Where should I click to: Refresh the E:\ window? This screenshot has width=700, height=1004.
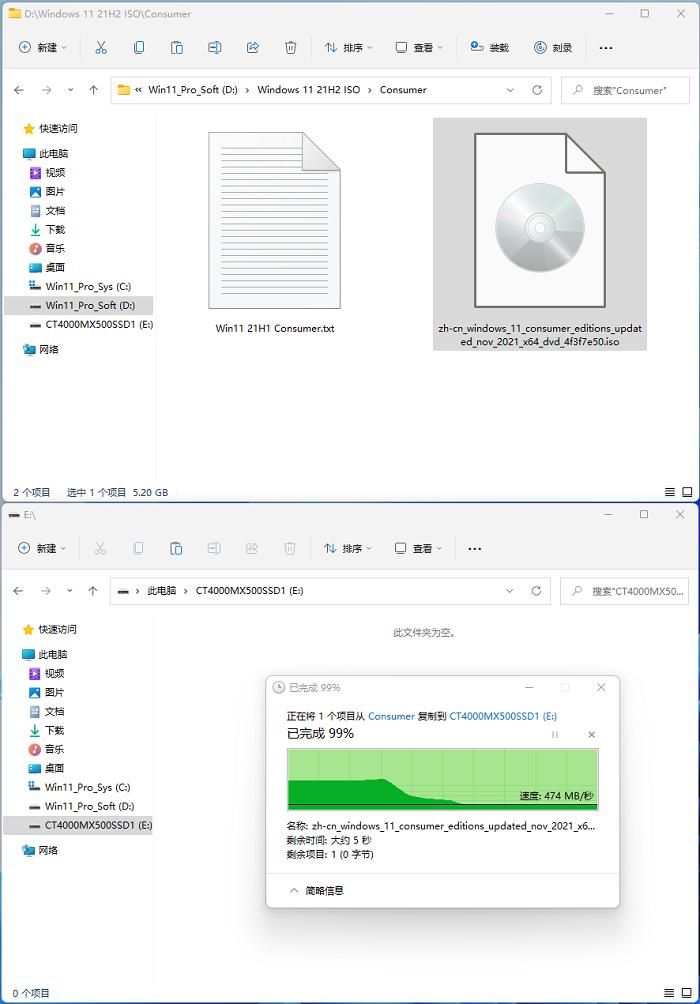(x=537, y=591)
